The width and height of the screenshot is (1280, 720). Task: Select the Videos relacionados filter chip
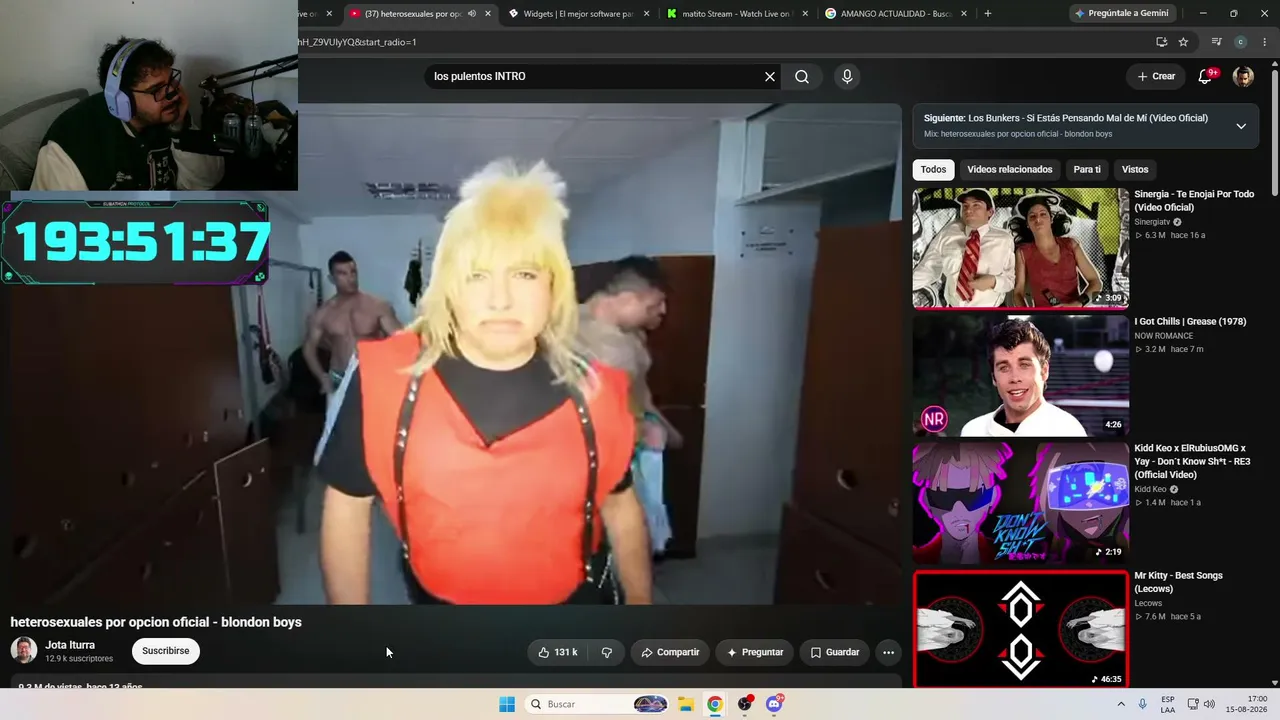[x=1010, y=170]
